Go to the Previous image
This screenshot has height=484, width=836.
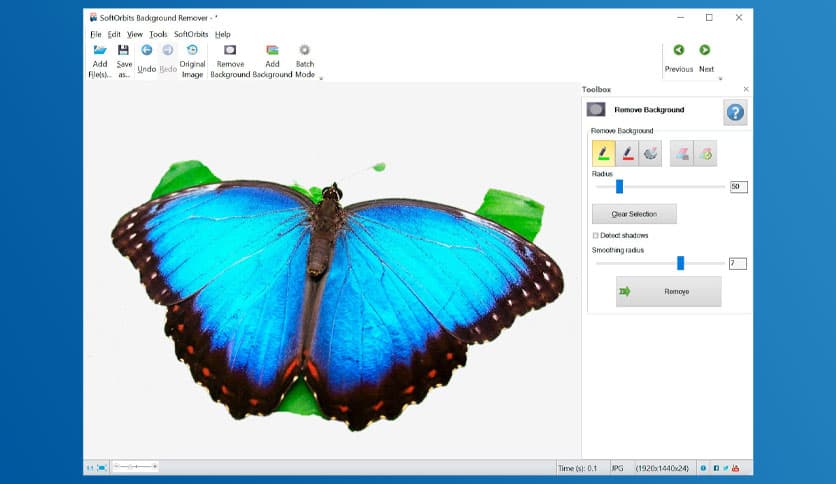click(678, 50)
